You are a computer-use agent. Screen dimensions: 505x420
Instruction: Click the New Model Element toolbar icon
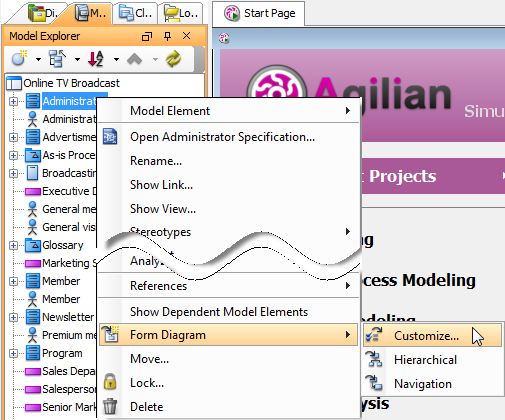click(19, 59)
